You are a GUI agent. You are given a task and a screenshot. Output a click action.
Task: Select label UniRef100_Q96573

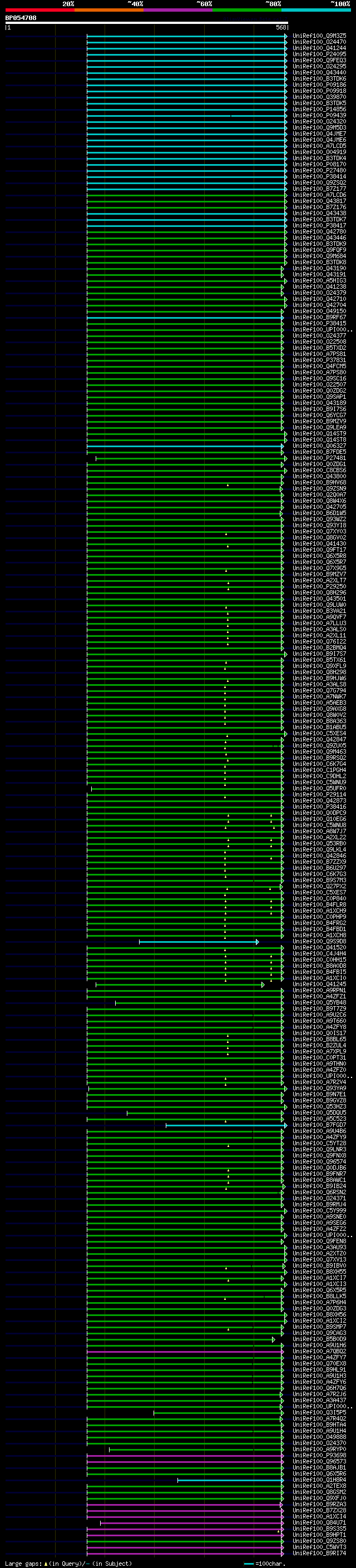point(319,1461)
